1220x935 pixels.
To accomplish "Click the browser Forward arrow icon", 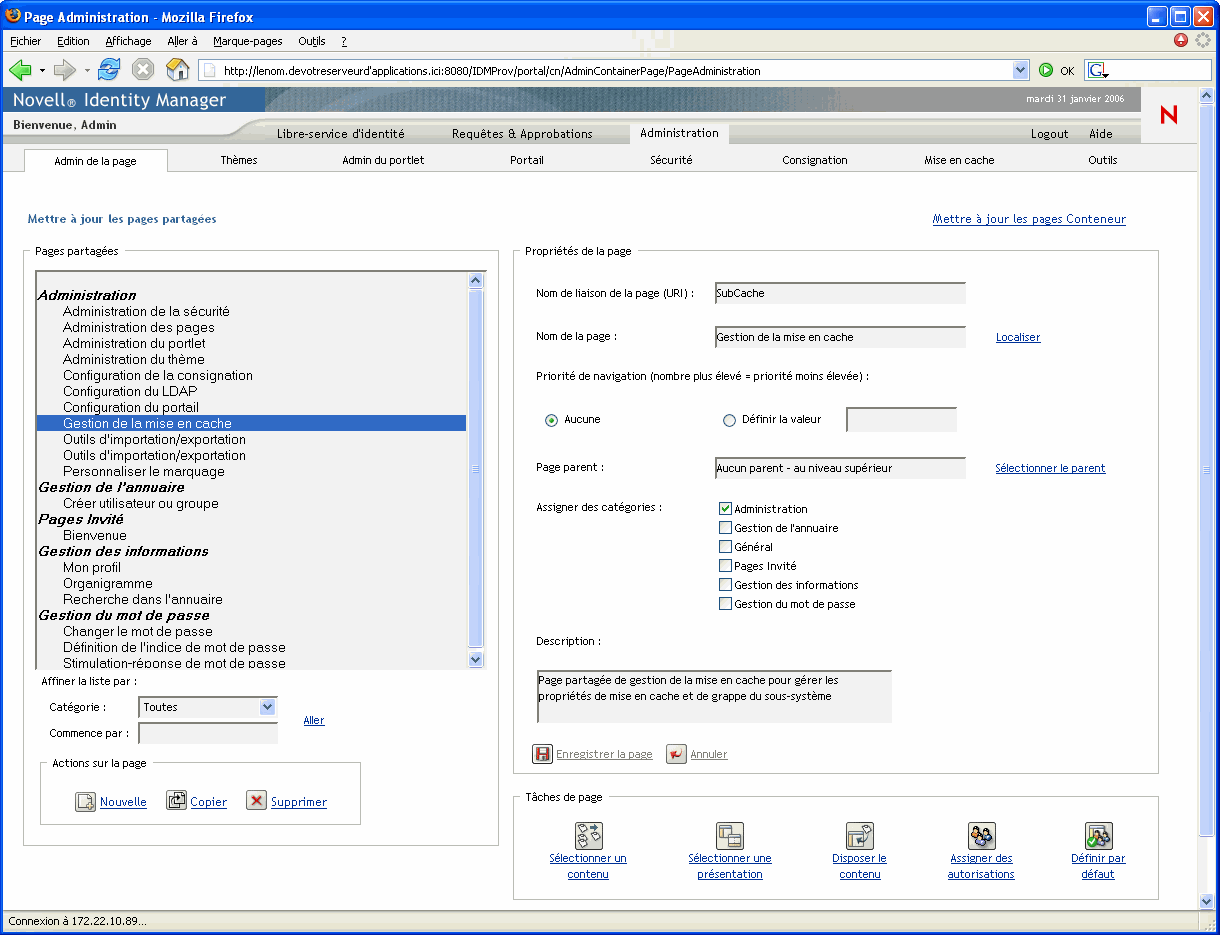I will pyautogui.click(x=65, y=70).
